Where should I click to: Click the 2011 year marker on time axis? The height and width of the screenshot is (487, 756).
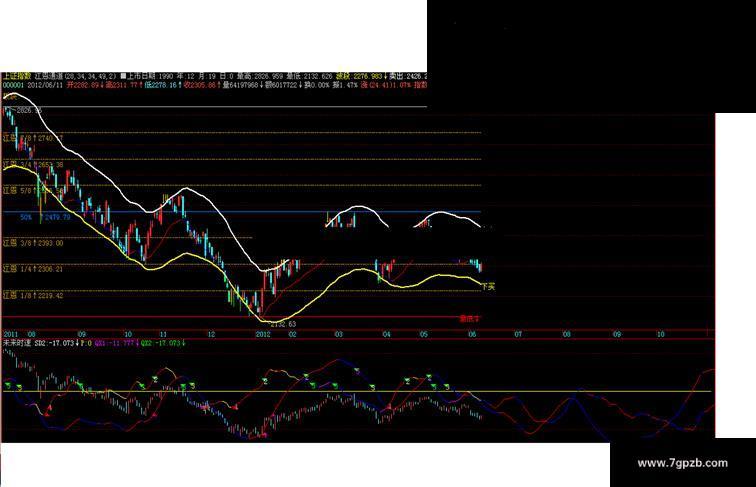tap(11, 334)
